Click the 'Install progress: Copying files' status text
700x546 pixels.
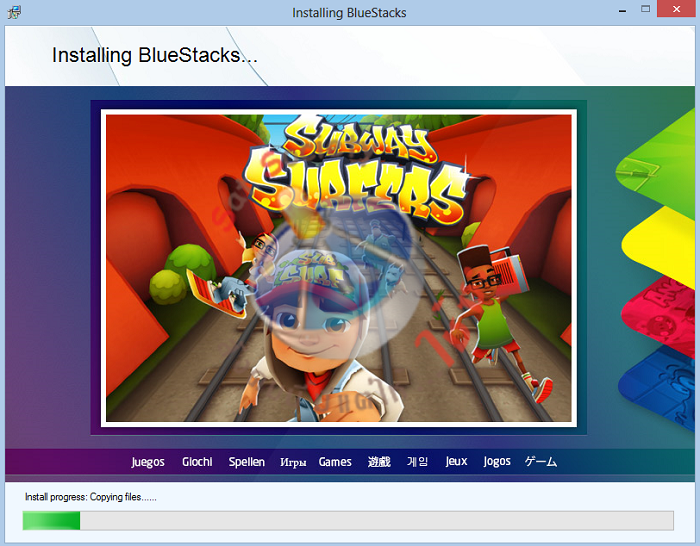pos(91,497)
